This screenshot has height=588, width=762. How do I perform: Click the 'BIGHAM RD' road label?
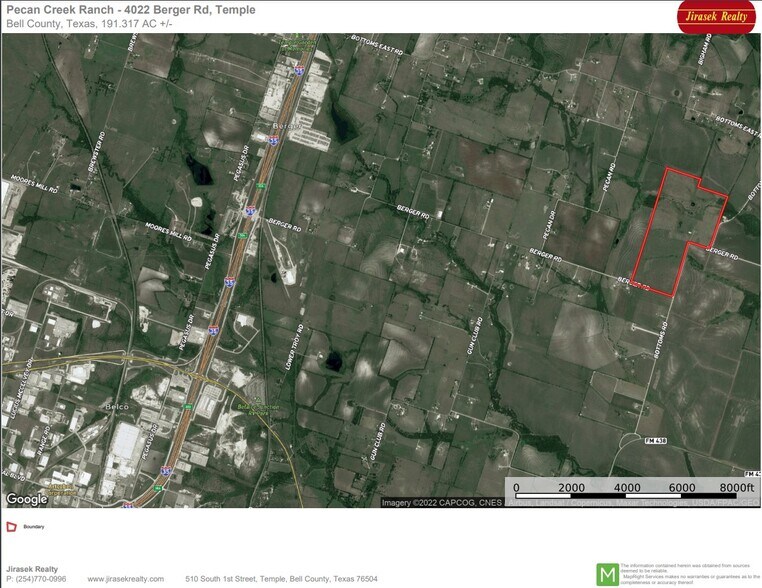705,50
